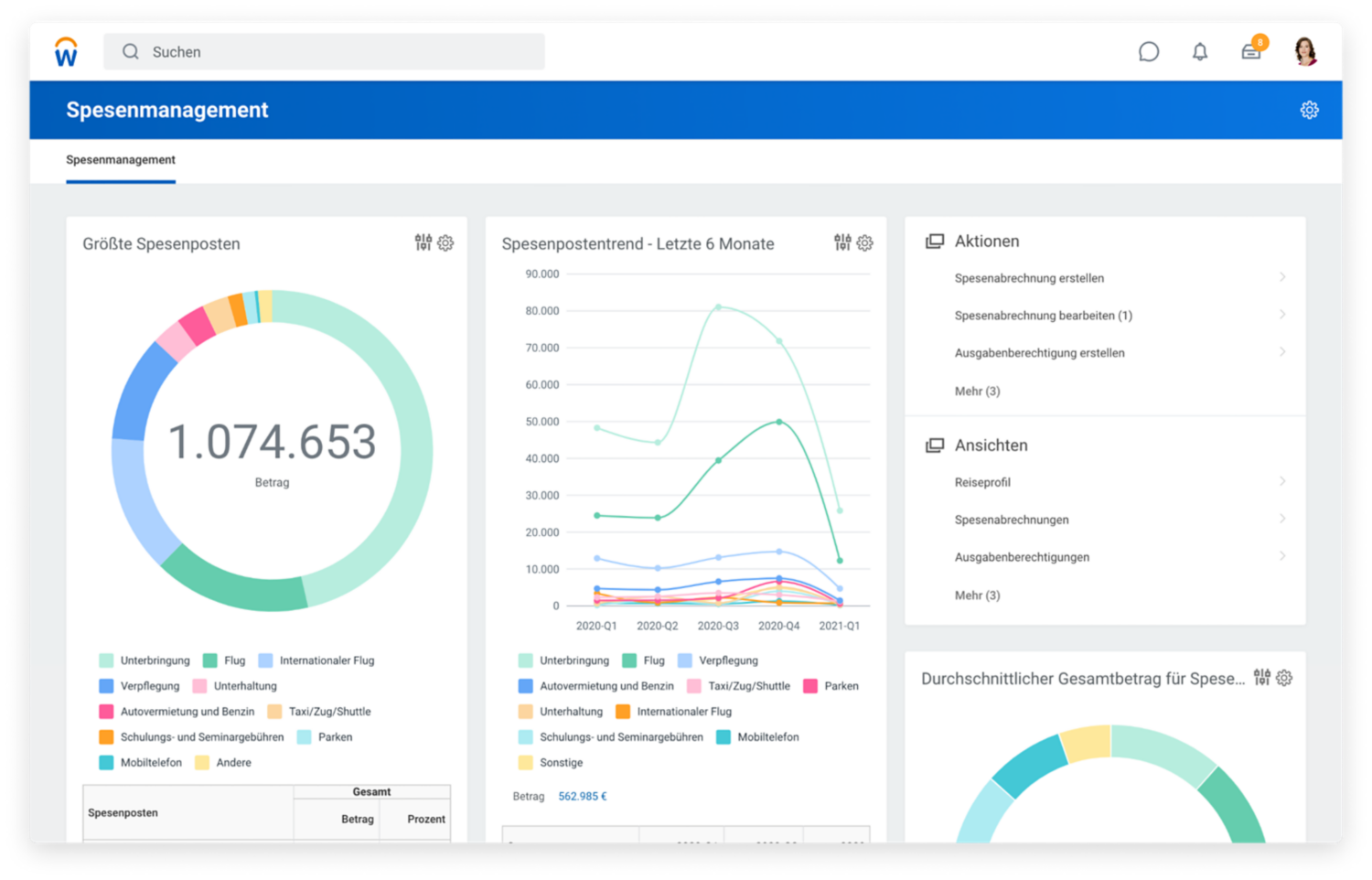Click chevron next to Ausgabenberechtigungen

1282,556
